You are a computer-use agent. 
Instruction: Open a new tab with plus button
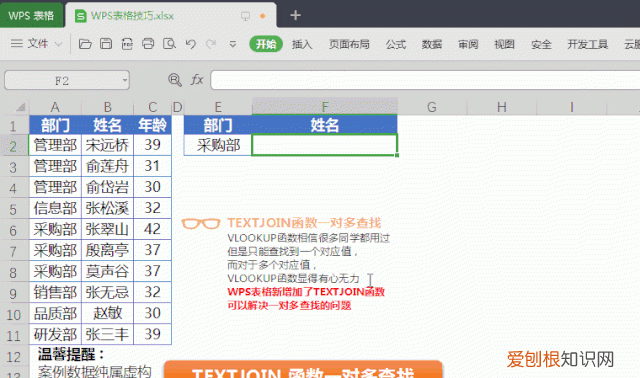(x=295, y=16)
